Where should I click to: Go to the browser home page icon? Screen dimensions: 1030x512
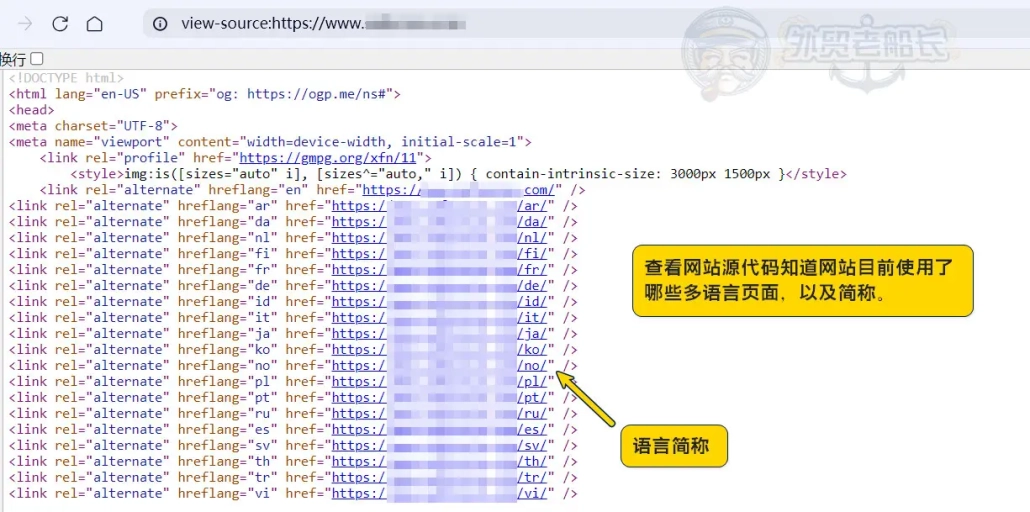coord(95,24)
